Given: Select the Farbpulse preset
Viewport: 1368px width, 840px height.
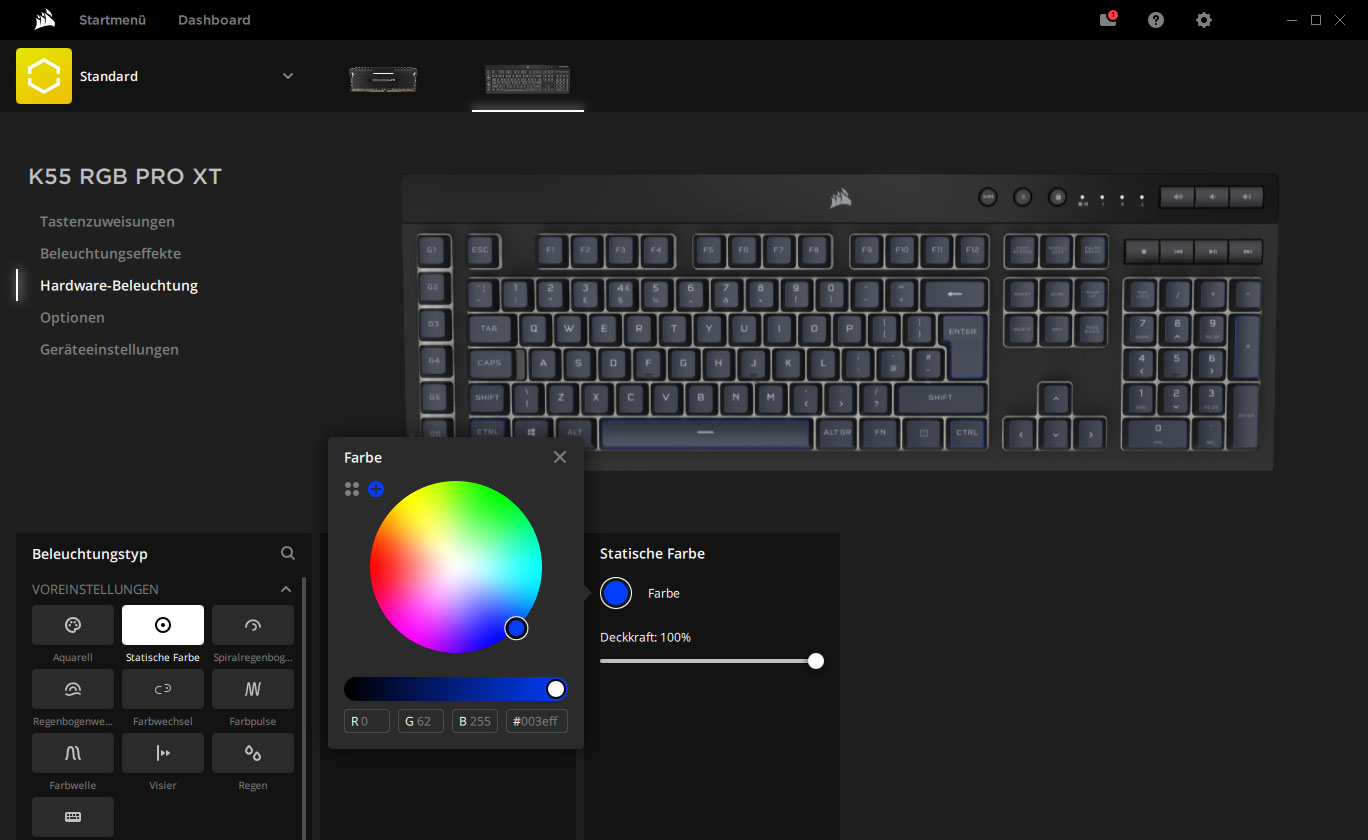Looking at the screenshot, I should (x=253, y=689).
